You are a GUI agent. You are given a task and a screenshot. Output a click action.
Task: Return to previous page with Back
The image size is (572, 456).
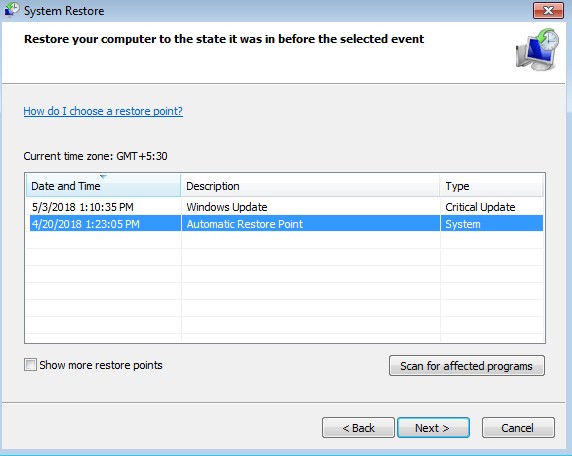[x=358, y=428]
